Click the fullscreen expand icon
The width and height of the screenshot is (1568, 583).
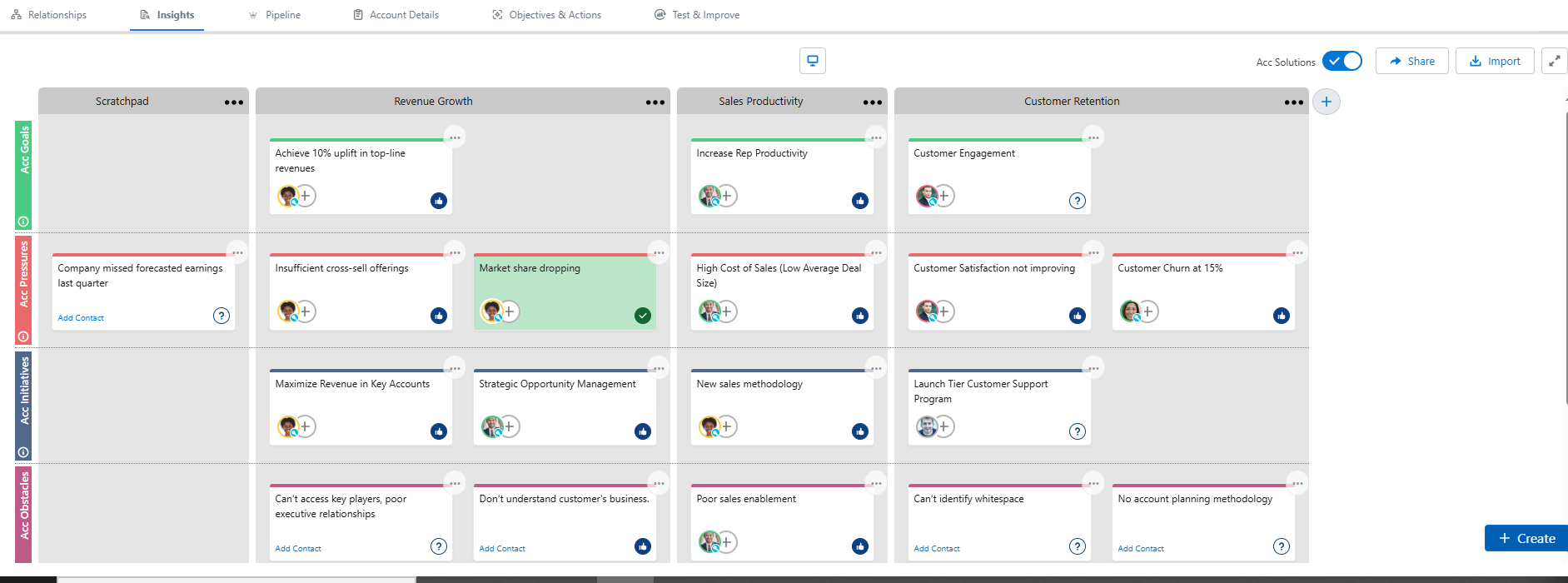tap(1554, 61)
